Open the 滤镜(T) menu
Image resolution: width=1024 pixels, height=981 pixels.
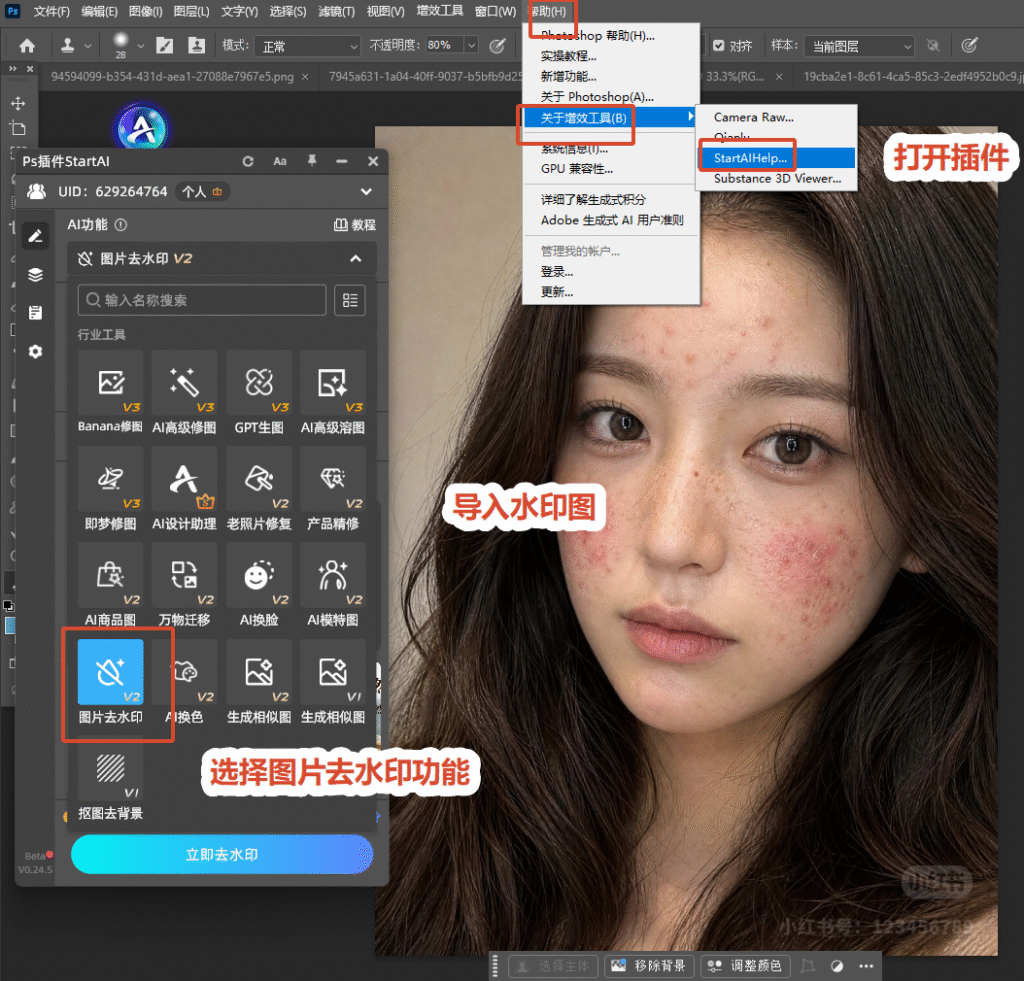click(x=336, y=12)
